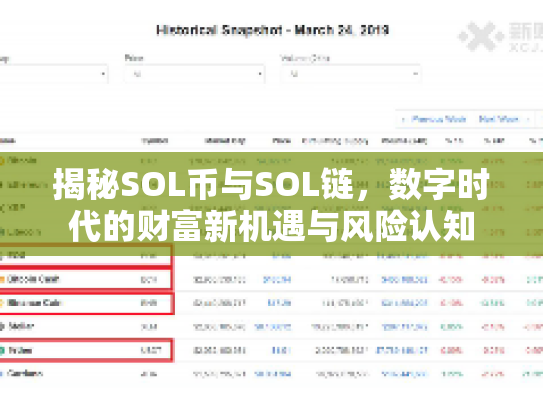
Task: Click the Tether logo icon
Action: 2,351
